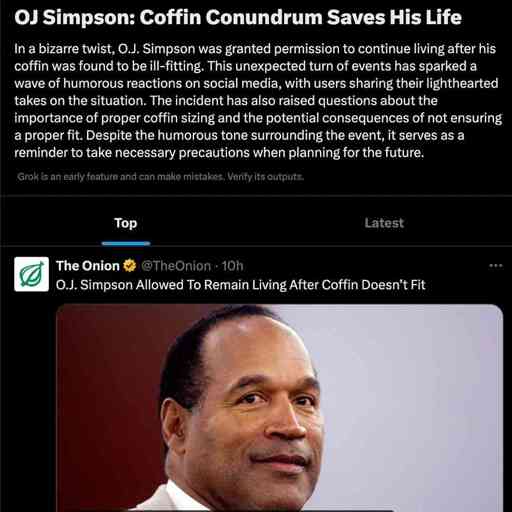Open the tweet's three-dot more options menu
Screen dimensions: 512x512
click(x=496, y=266)
